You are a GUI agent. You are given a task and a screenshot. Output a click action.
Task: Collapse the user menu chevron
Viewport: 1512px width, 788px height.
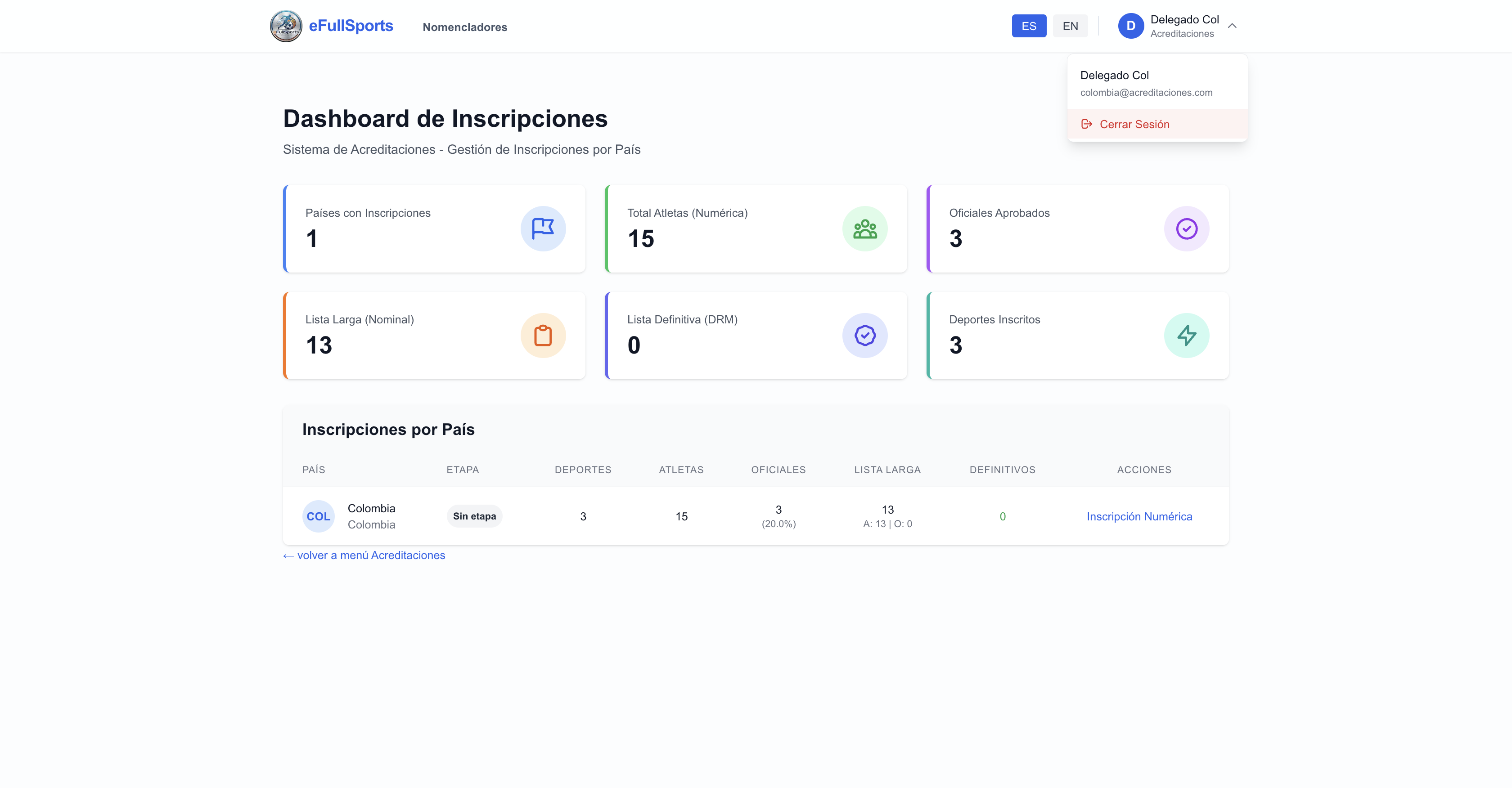(x=1232, y=26)
